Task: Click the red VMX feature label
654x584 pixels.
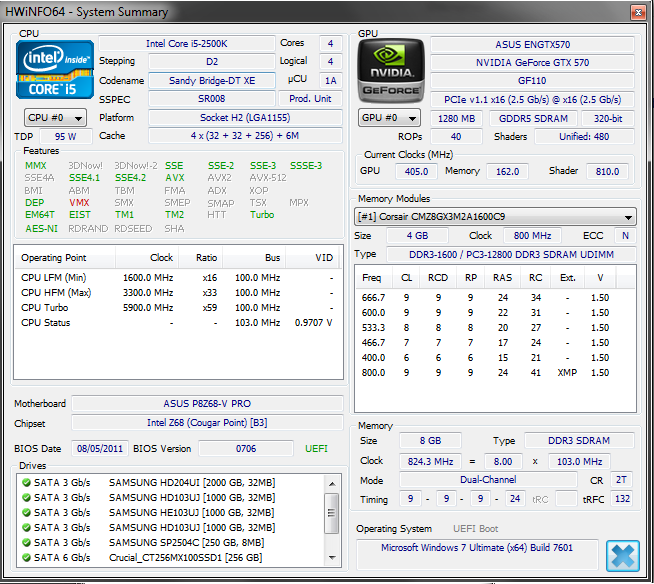Action: [x=79, y=203]
